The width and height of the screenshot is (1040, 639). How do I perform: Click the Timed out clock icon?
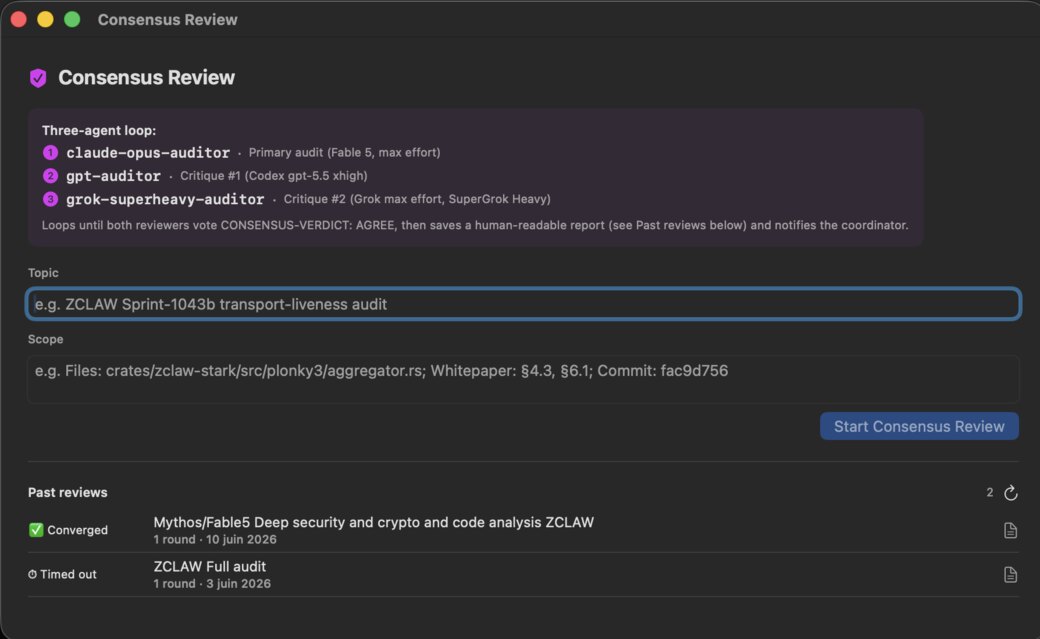(x=32, y=575)
